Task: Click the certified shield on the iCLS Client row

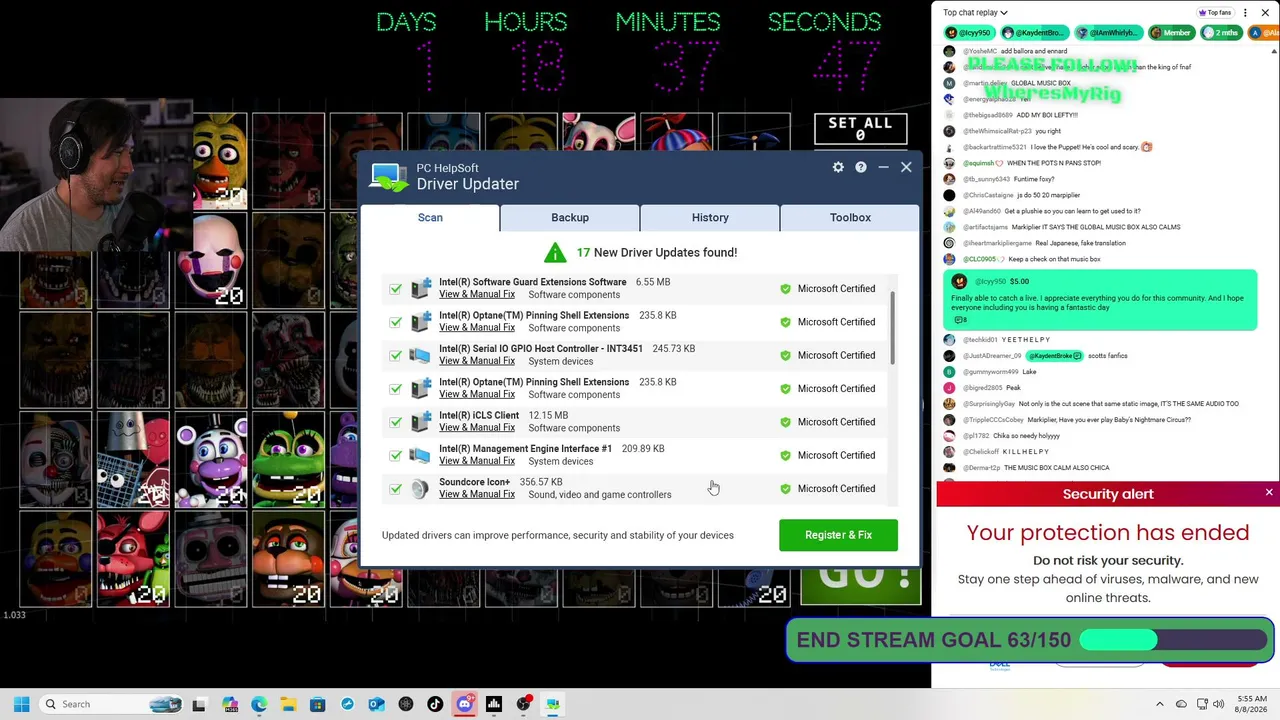Action: tap(785, 422)
